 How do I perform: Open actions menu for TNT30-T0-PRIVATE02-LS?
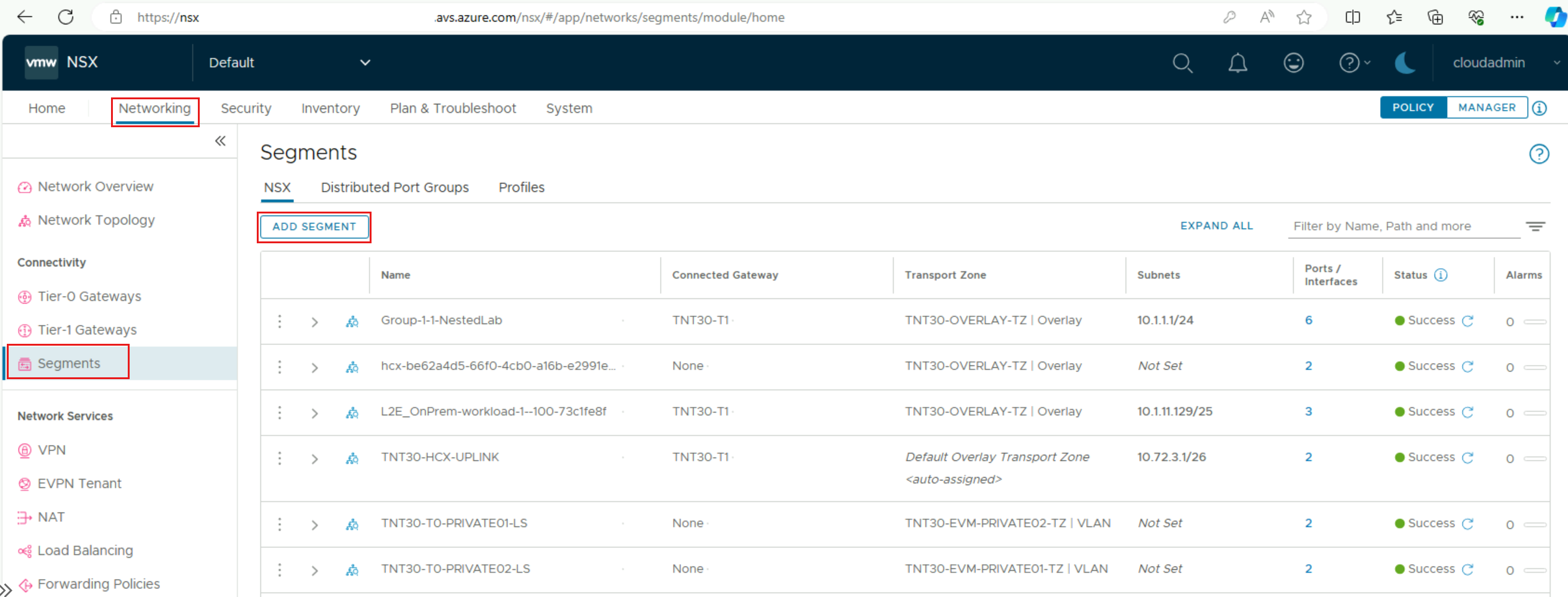(280, 570)
